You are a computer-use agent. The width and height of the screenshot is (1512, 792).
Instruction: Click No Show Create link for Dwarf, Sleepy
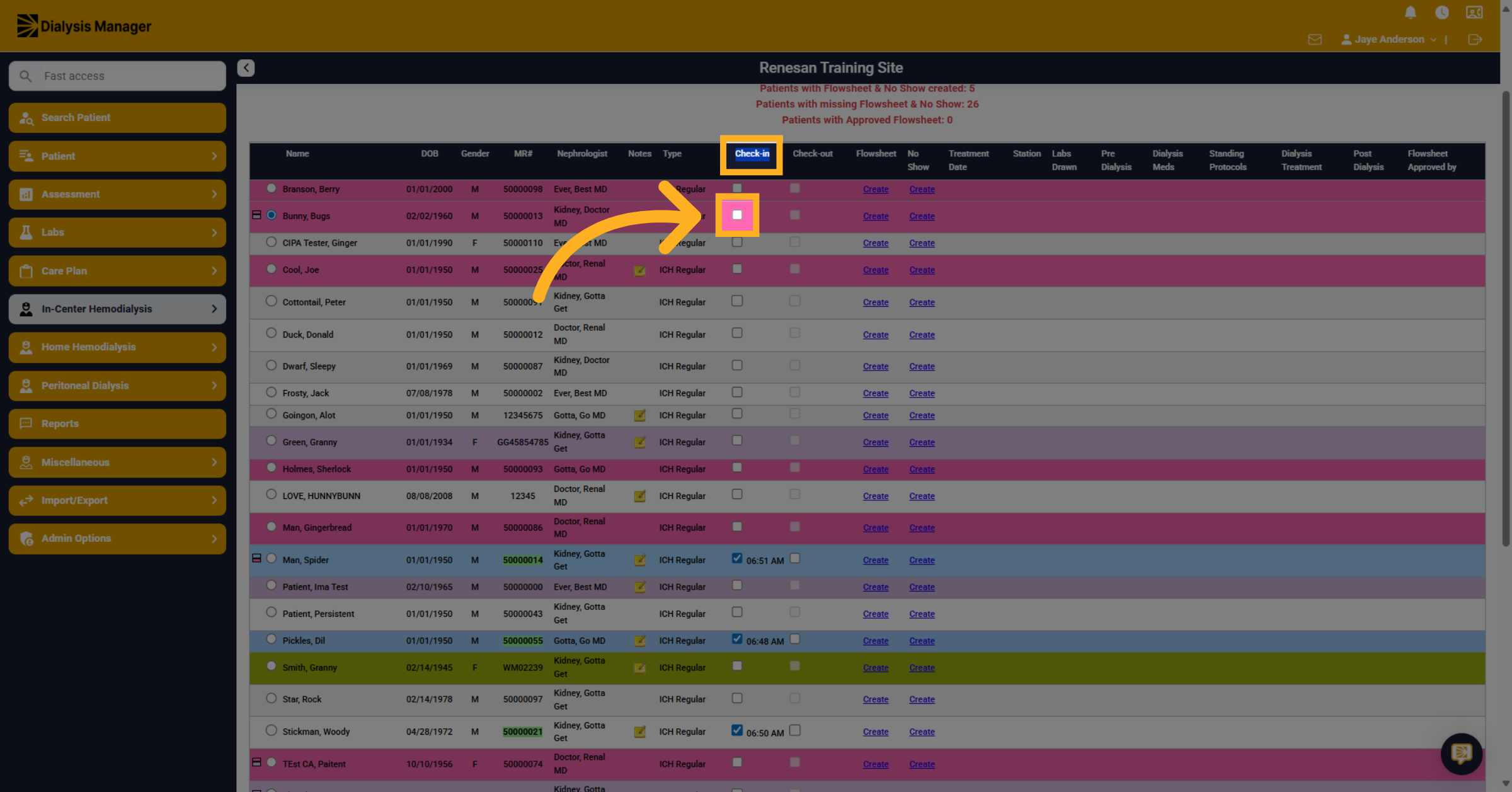pos(922,367)
